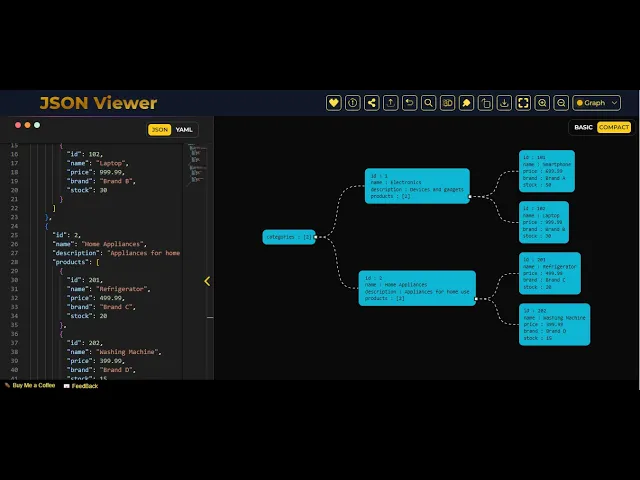
Task: Click the download icon
Action: [504, 103]
